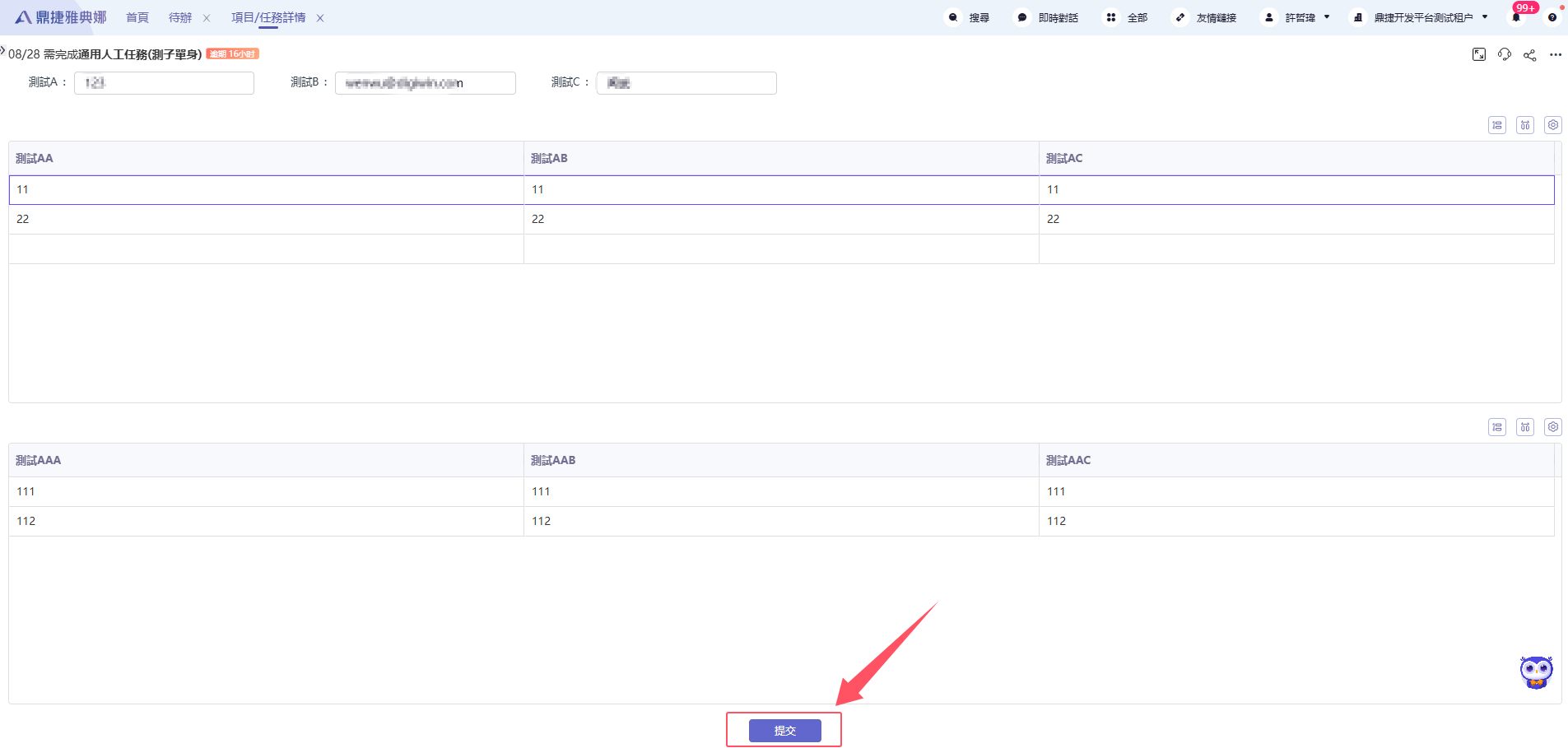The image size is (1568, 748).
Task: Click the empty third-row cell under 測試AA
Action: (x=266, y=249)
